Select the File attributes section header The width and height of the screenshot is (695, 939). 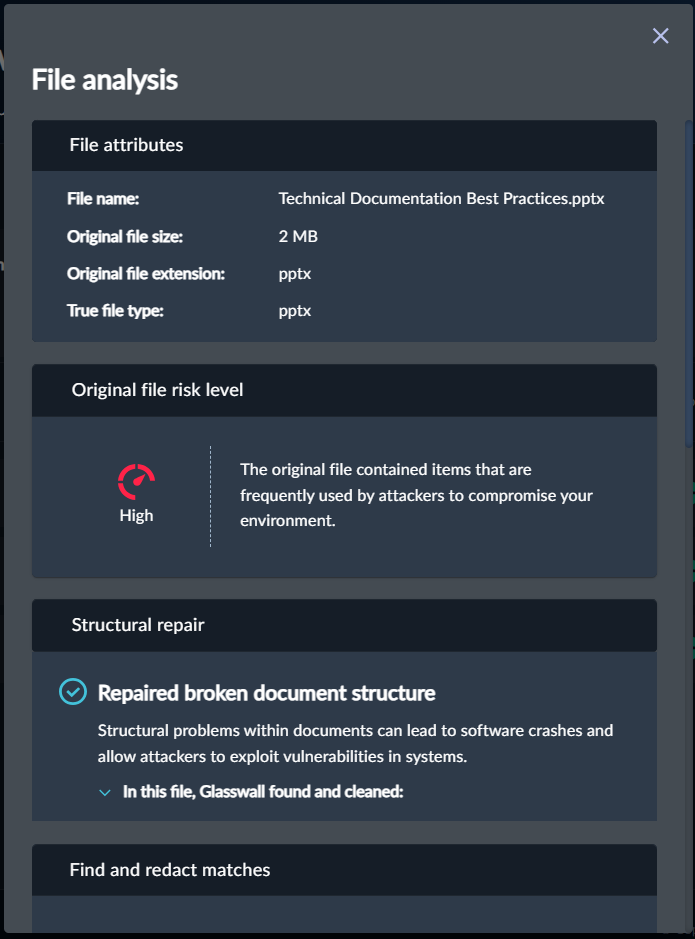(x=126, y=145)
